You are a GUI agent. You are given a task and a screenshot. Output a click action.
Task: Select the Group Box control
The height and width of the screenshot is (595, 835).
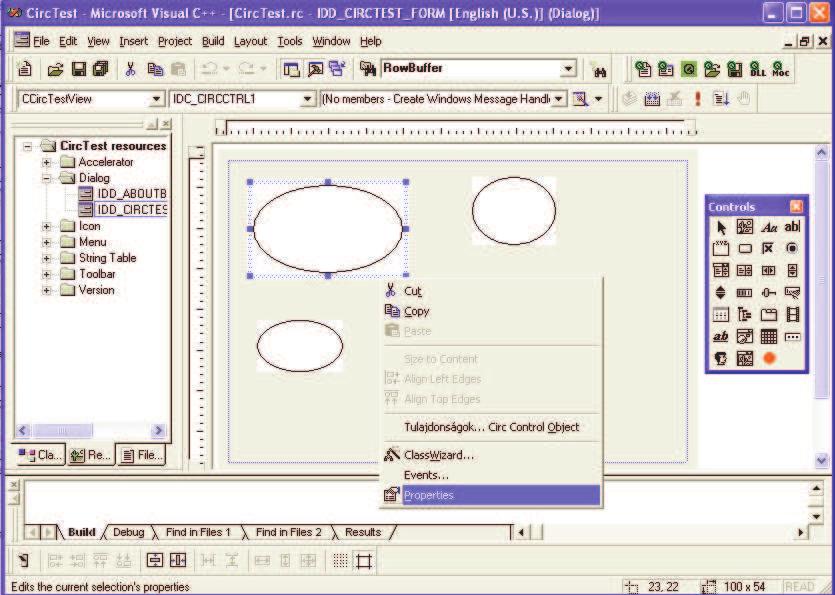coord(721,249)
